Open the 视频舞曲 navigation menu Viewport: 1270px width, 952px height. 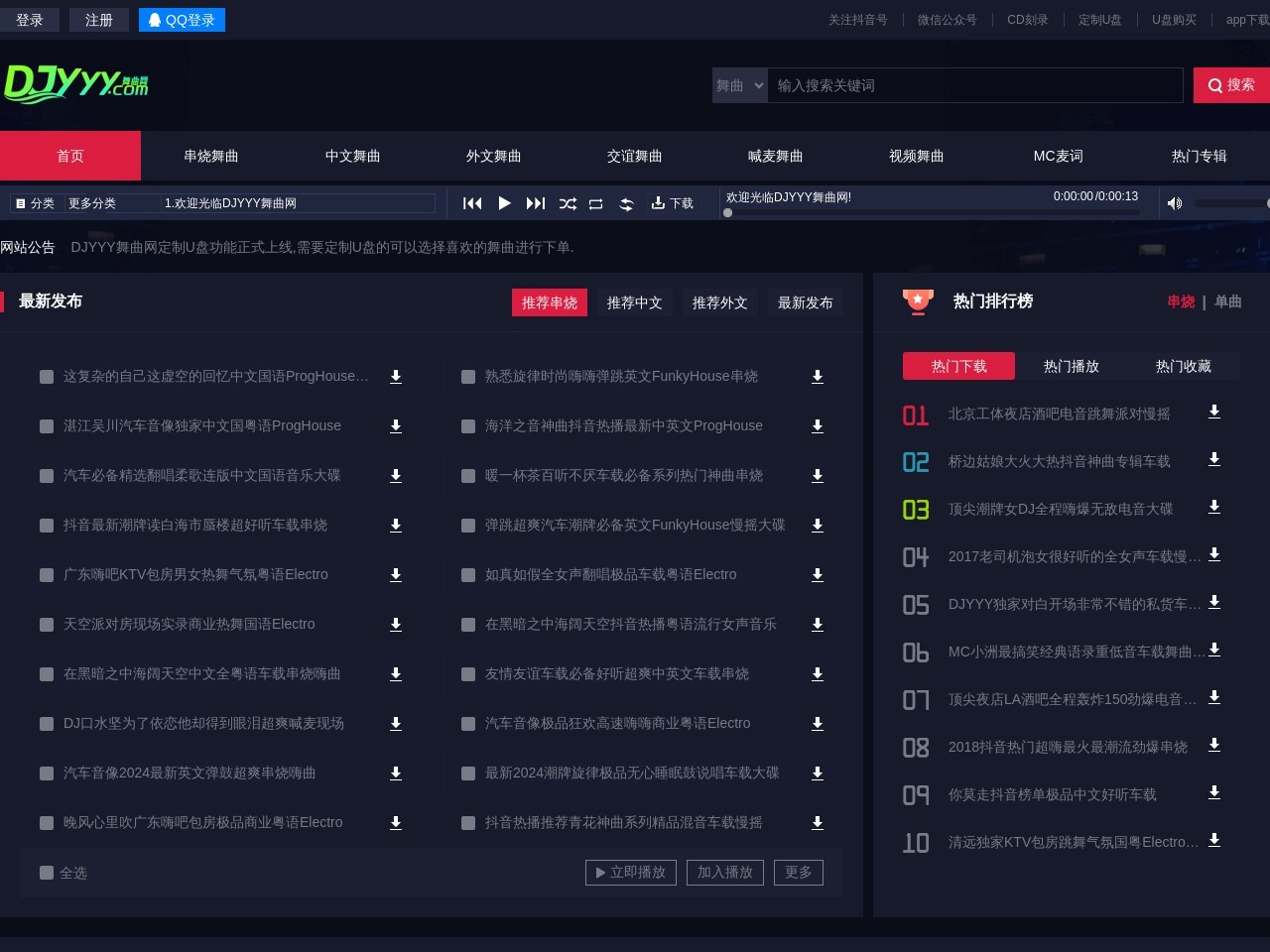[917, 156]
